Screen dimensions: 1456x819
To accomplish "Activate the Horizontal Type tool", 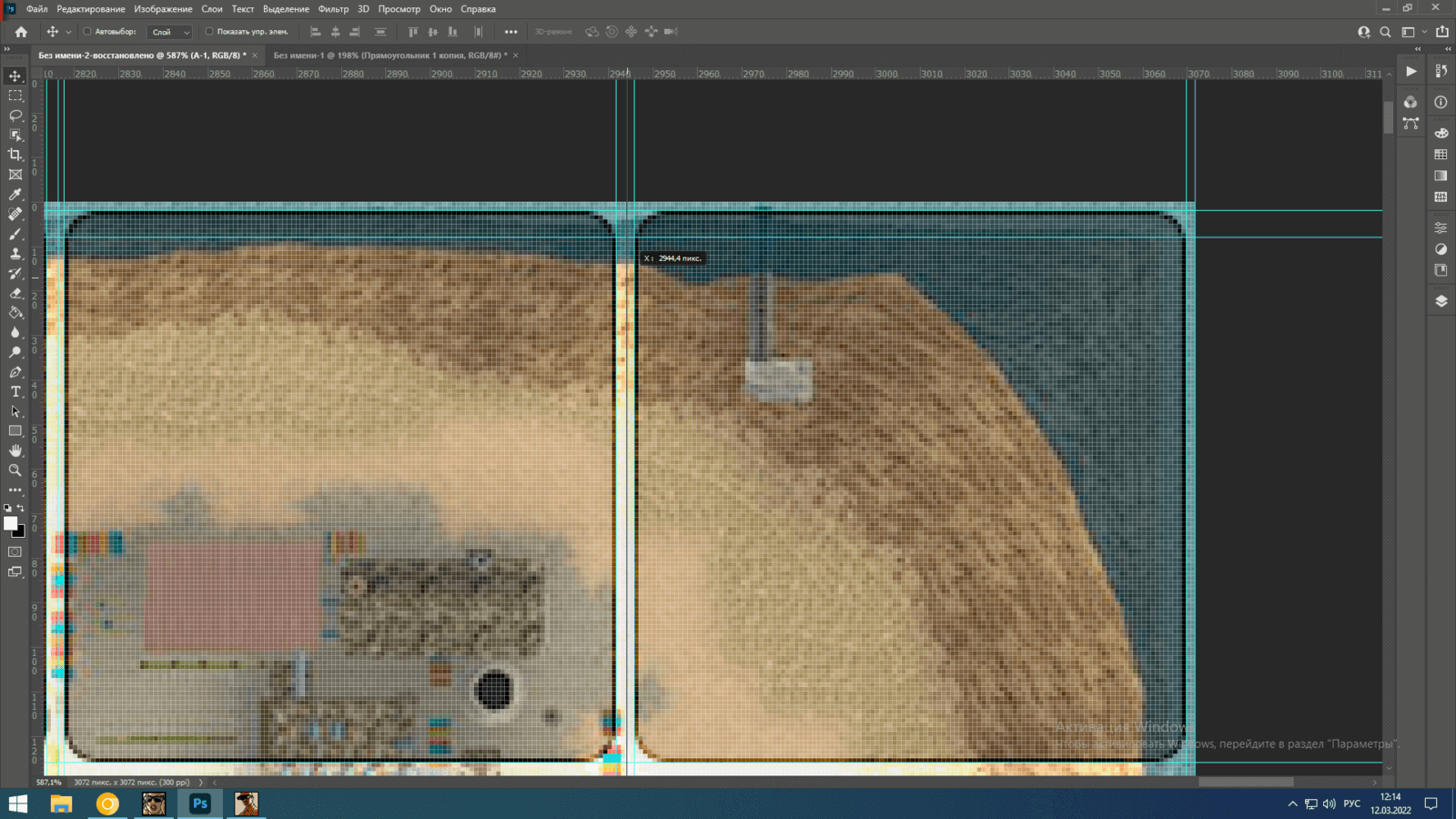I will [15, 391].
